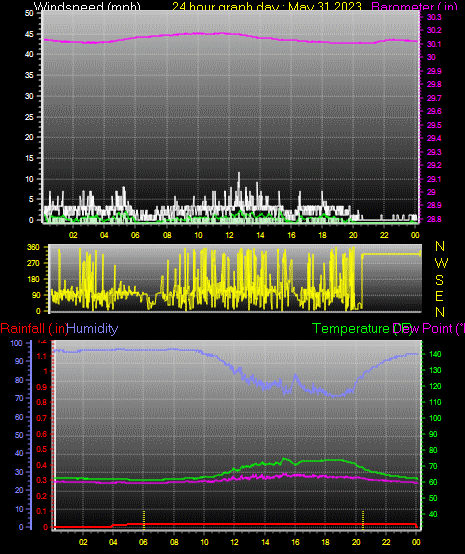Image resolution: width=465 pixels, height=554 pixels.
Task: Click the "24 hour graph day : May 31 2023" heading
Action: pyautogui.click(x=267, y=6)
